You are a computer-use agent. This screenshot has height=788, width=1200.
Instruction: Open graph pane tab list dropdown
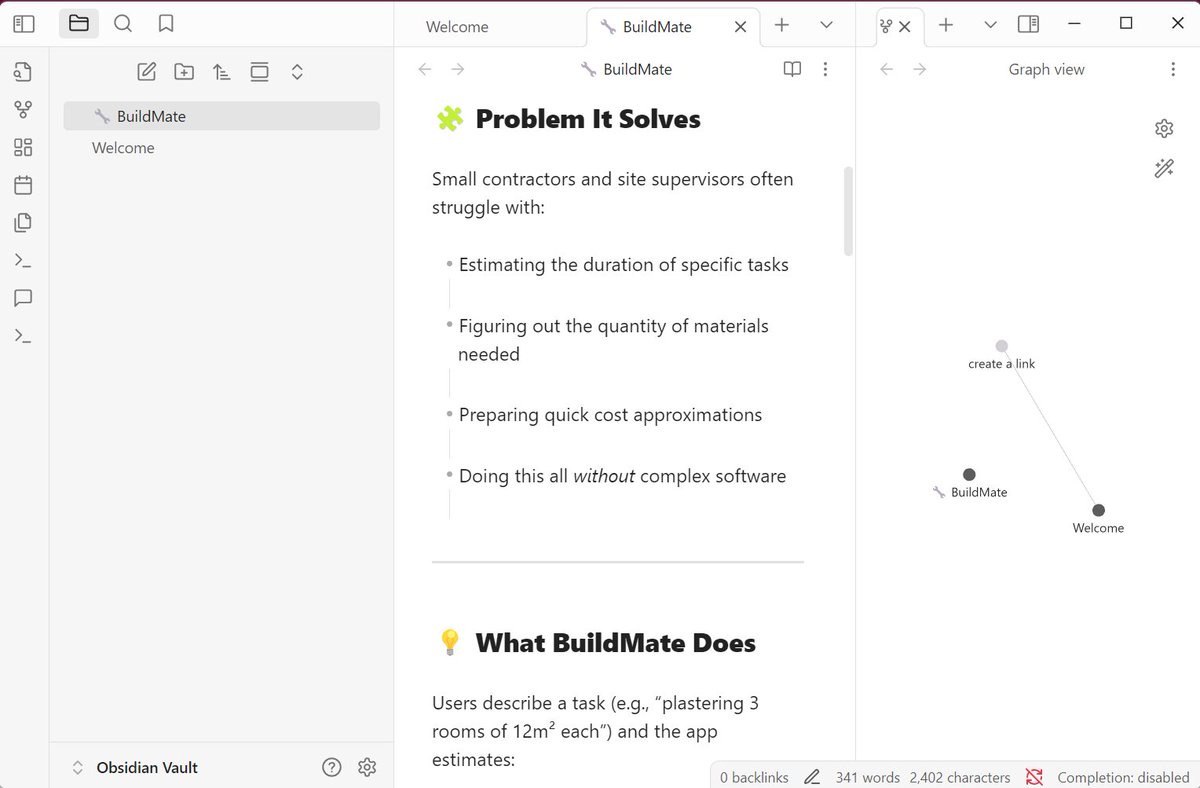(990, 25)
